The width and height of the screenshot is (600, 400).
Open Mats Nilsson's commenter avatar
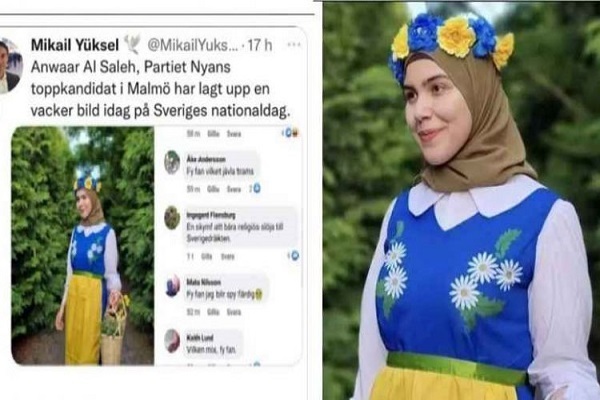172,286
